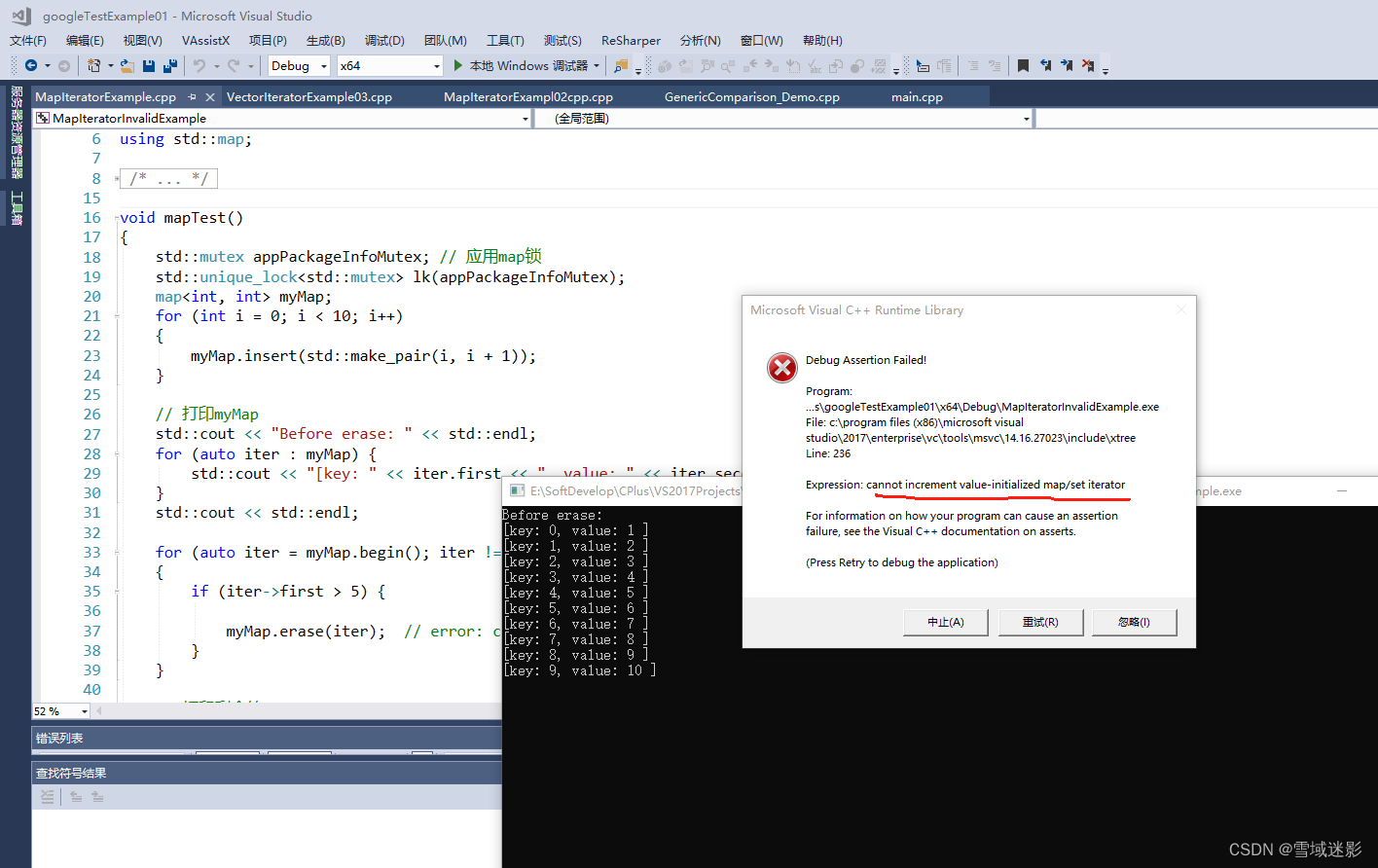Go to next bookmark icon
This screenshot has height=868, width=1378.
click(1067, 65)
